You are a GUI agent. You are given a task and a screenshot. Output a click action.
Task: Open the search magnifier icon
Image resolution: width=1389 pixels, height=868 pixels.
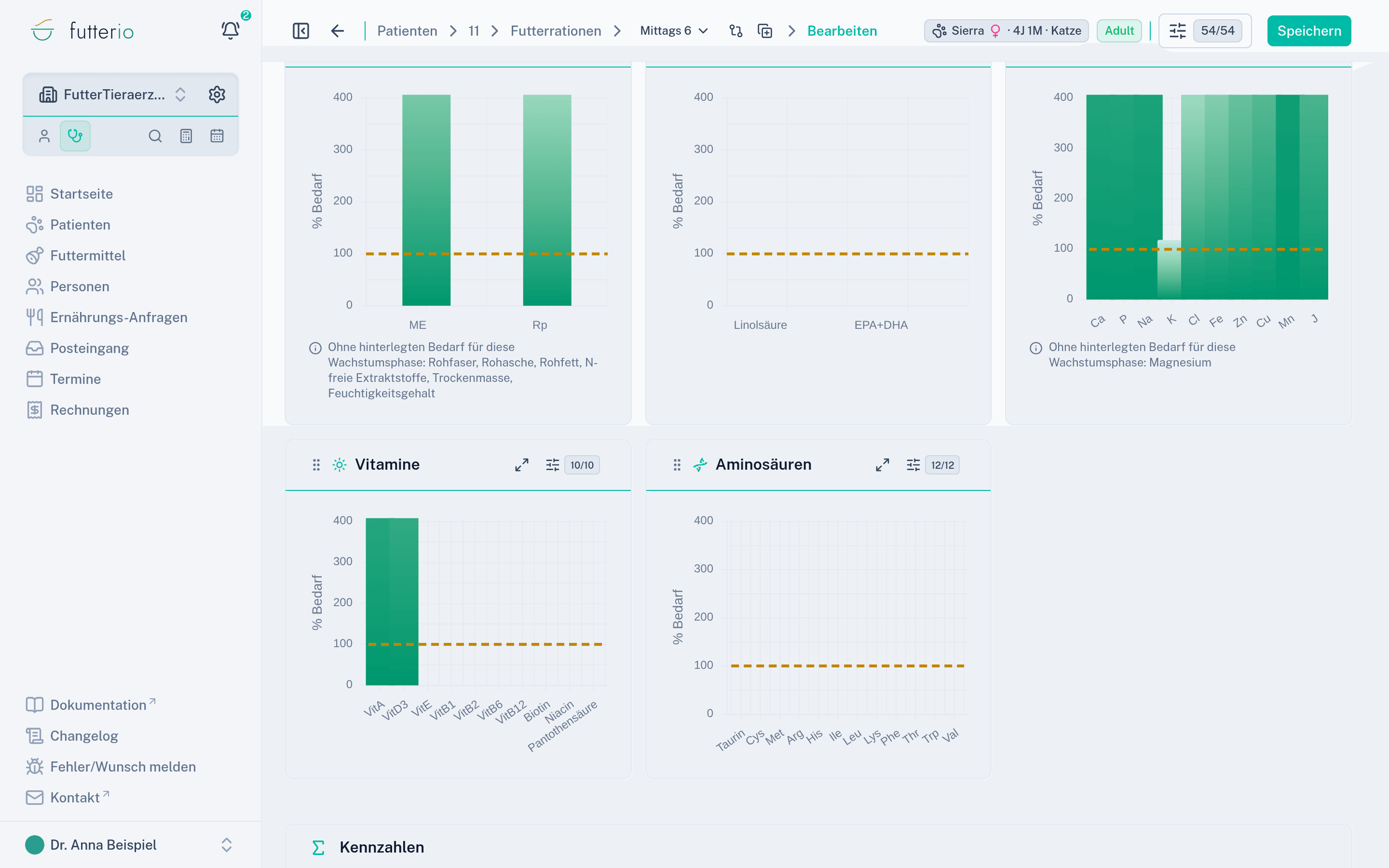(x=155, y=136)
